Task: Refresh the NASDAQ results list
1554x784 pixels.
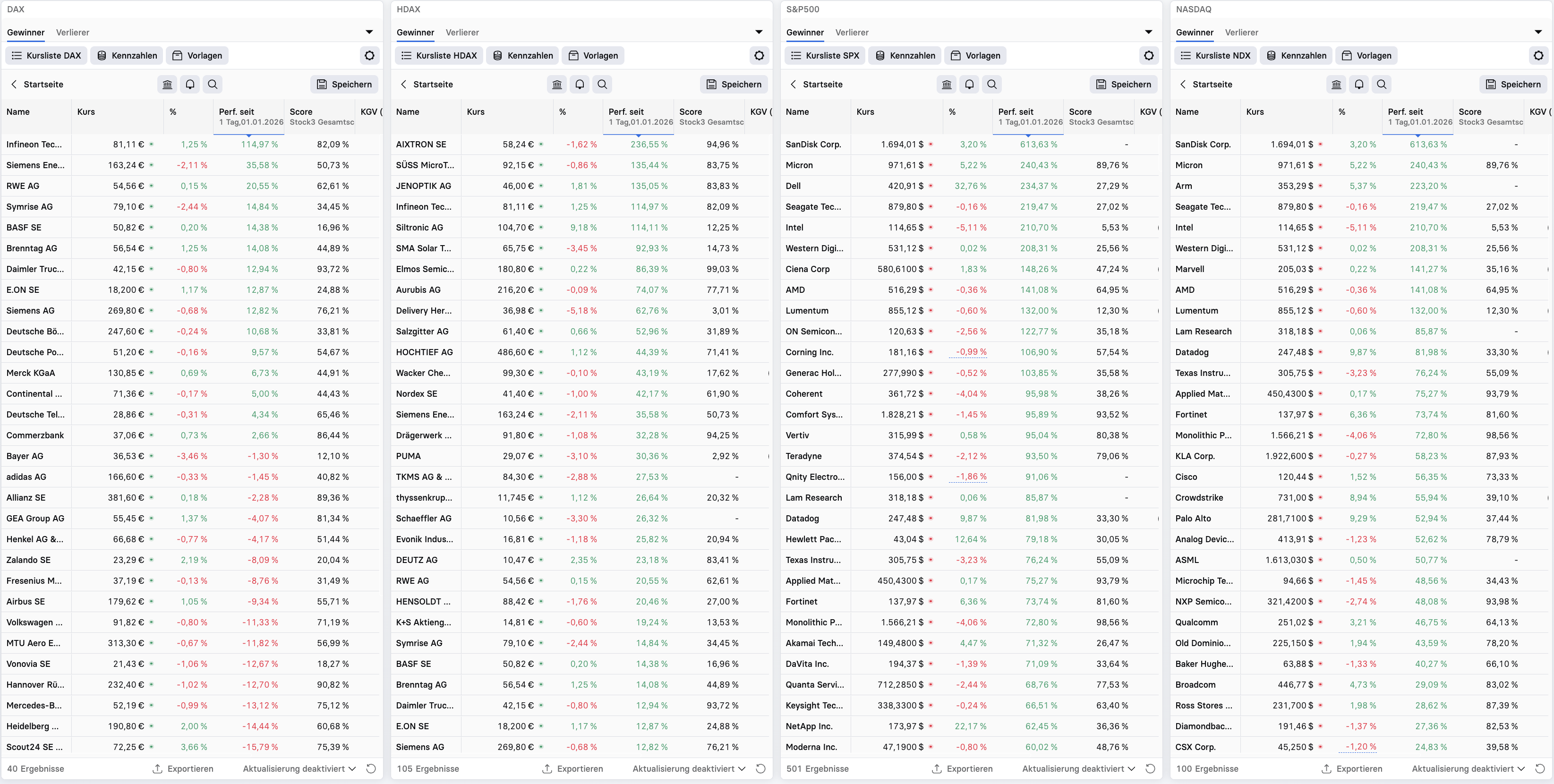Action: (1540, 768)
